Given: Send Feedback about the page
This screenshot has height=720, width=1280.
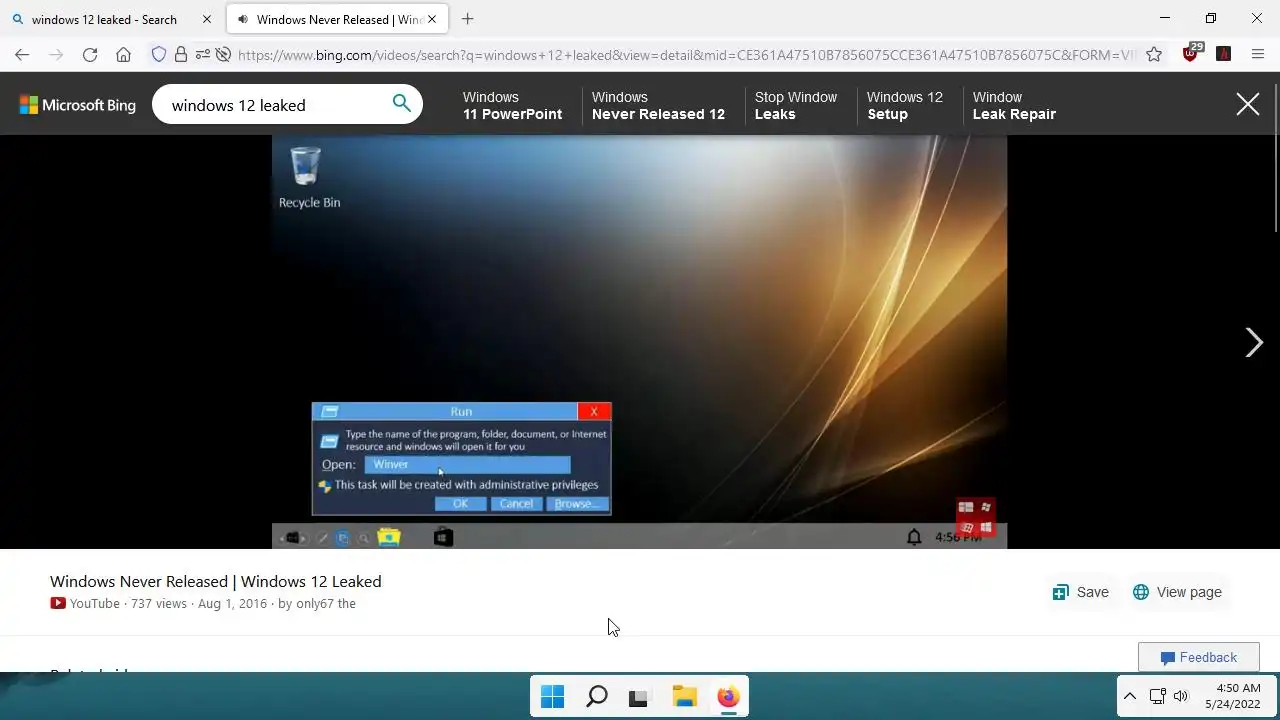Looking at the screenshot, I should click(1198, 657).
